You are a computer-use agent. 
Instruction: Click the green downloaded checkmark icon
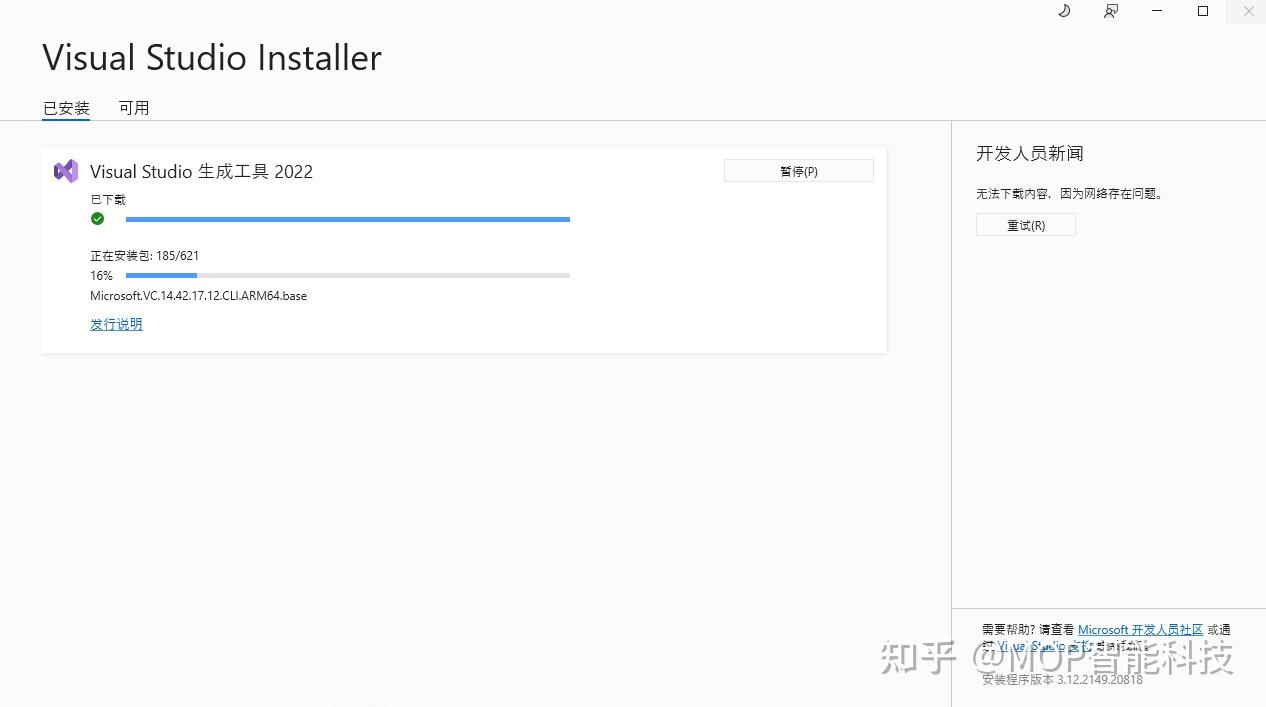[97, 218]
